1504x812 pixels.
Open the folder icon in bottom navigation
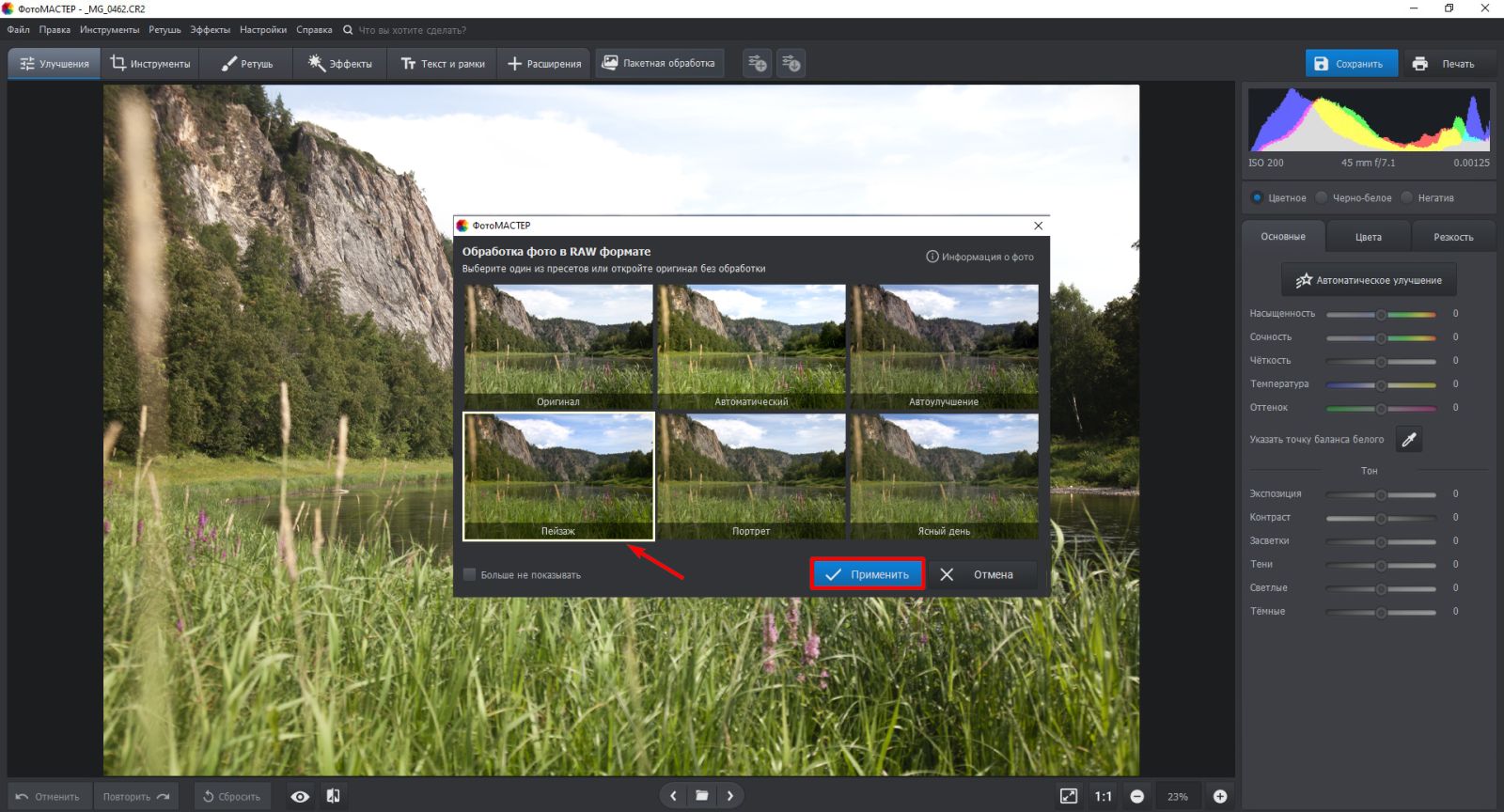tap(701, 796)
